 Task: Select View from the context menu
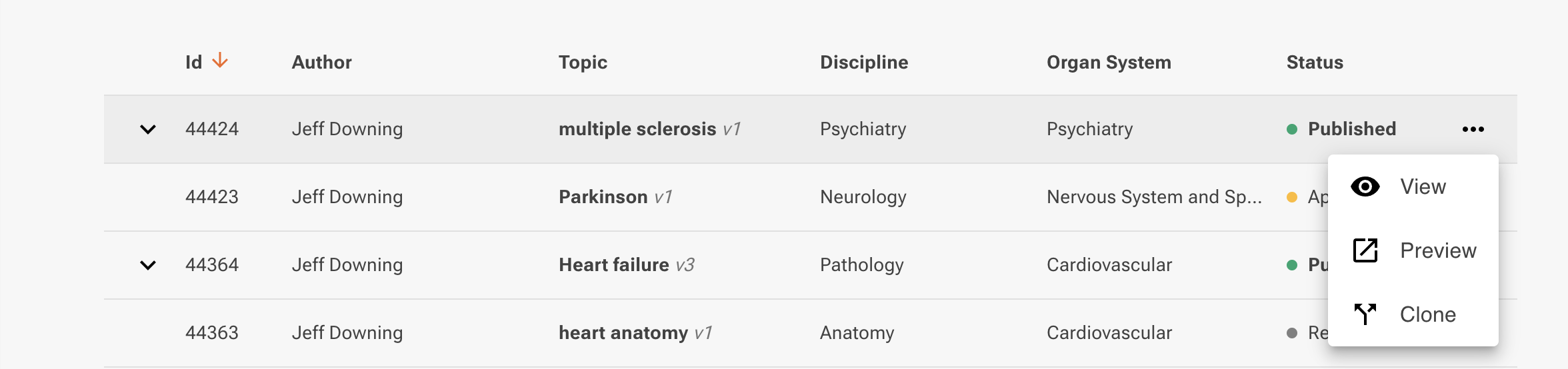point(1423,186)
